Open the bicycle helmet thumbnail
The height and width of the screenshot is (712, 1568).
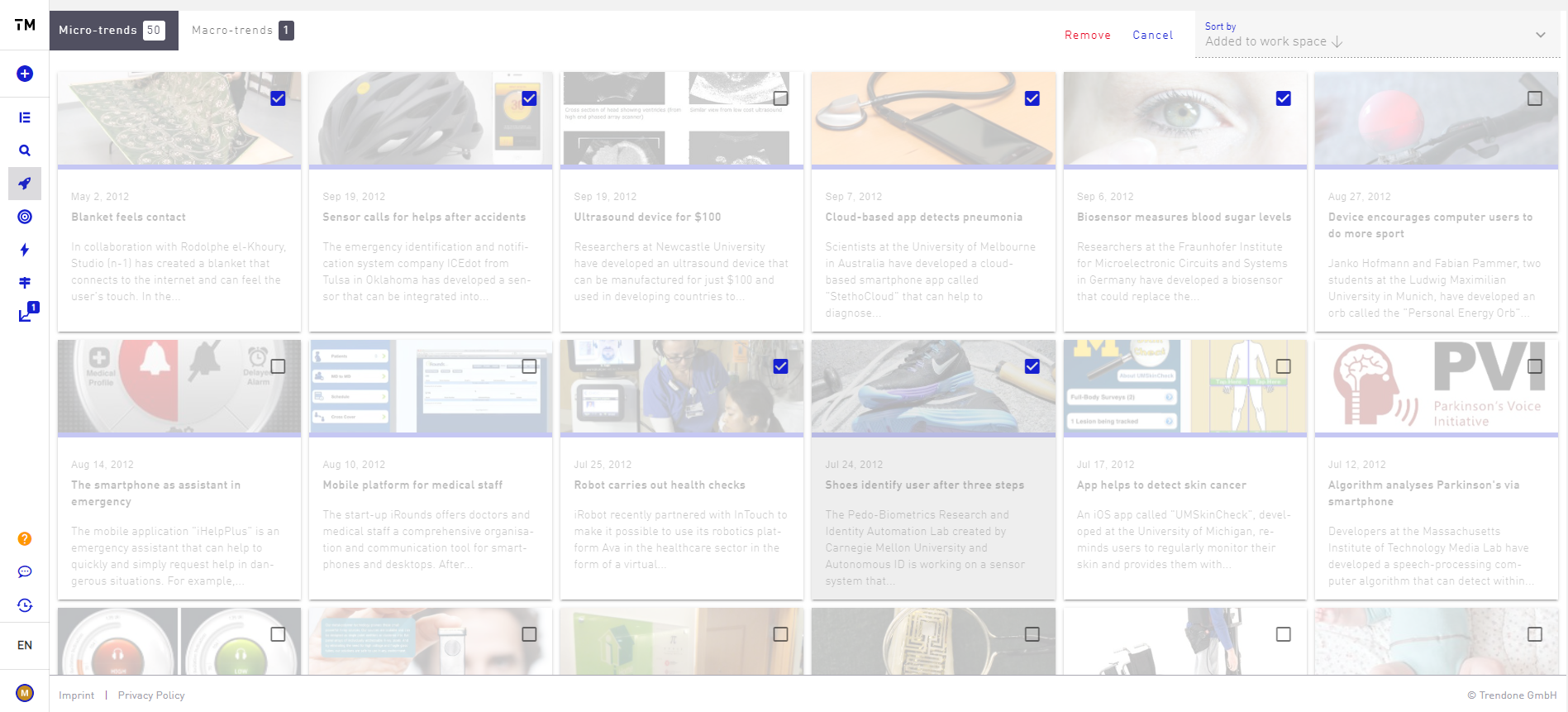click(x=431, y=118)
